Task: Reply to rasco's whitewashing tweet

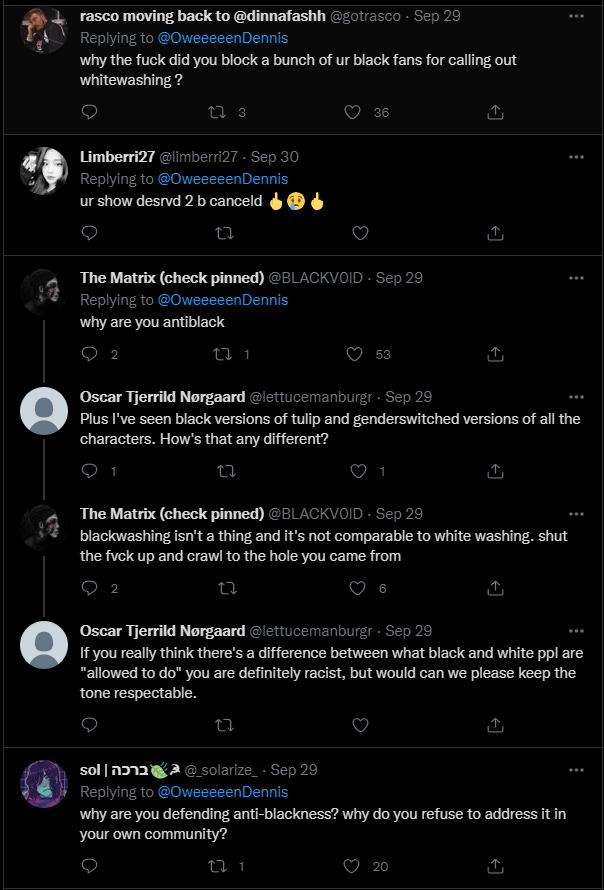Action: [89, 113]
